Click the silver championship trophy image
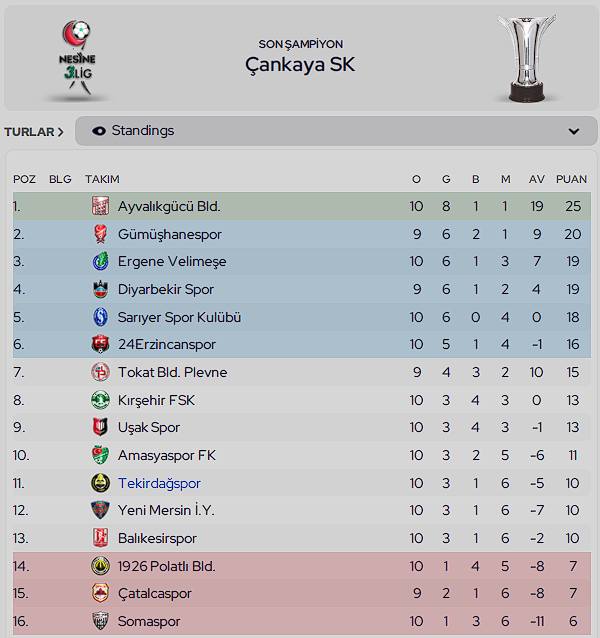The width and height of the screenshot is (600, 638). coord(527,59)
